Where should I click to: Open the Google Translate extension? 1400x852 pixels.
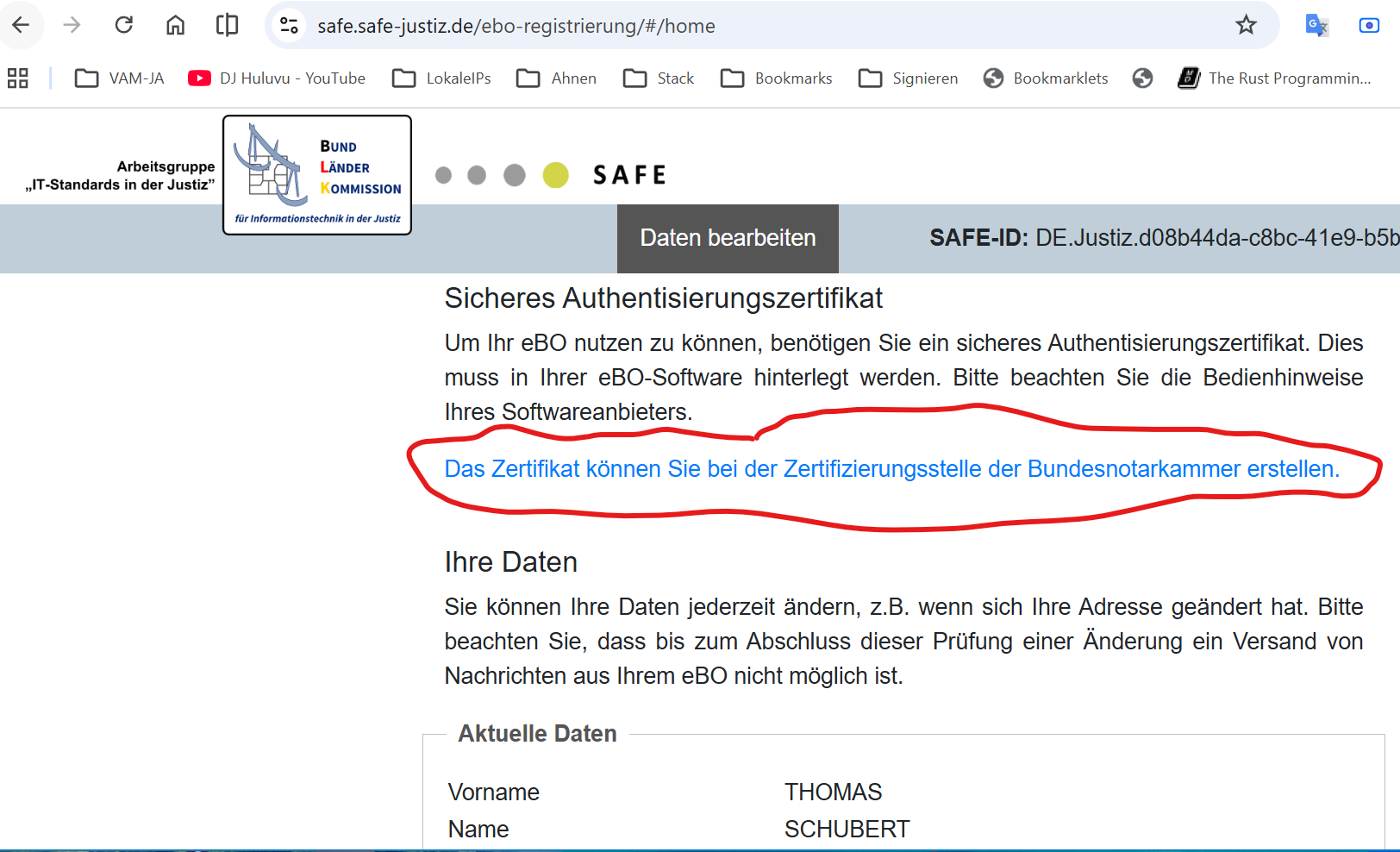coord(1316,25)
